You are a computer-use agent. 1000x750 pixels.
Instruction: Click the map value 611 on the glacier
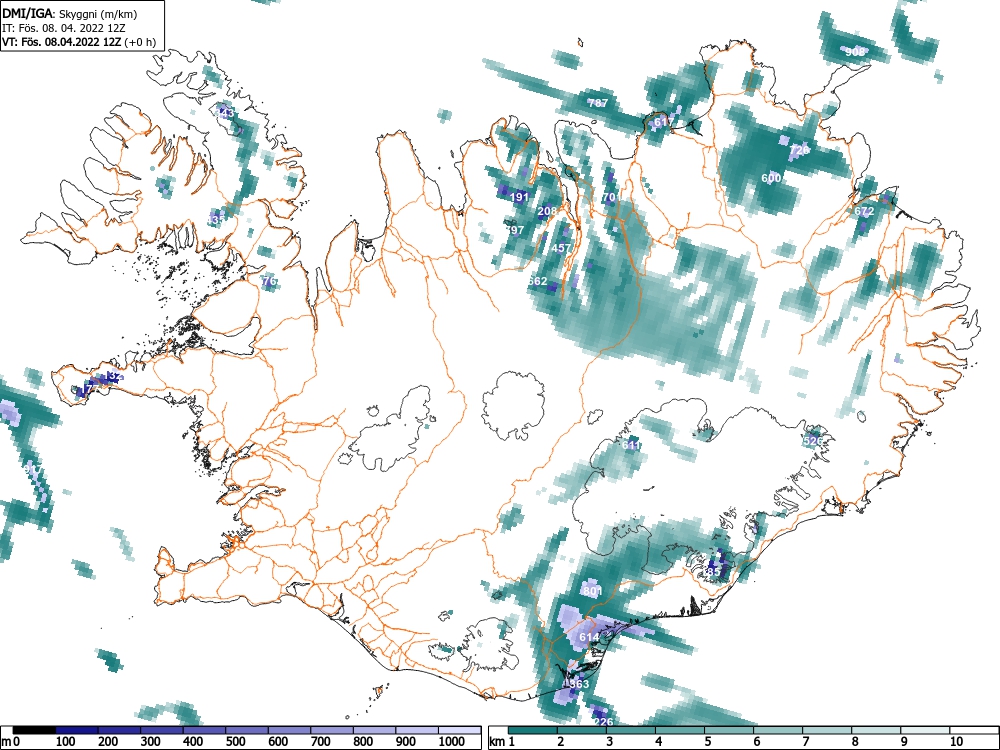[631, 445]
